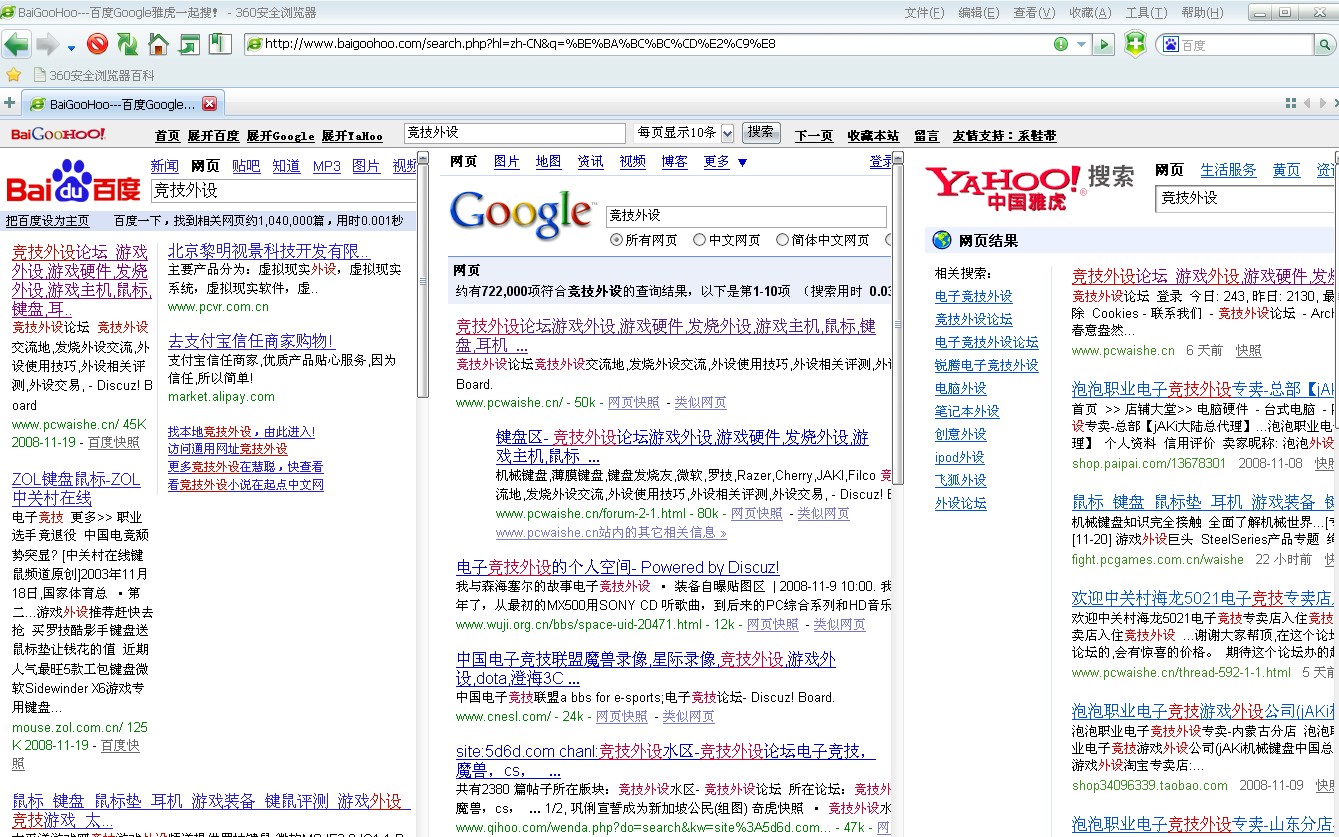Open Google 更多 dropdown
1339x837 pixels.
coord(725,161)
